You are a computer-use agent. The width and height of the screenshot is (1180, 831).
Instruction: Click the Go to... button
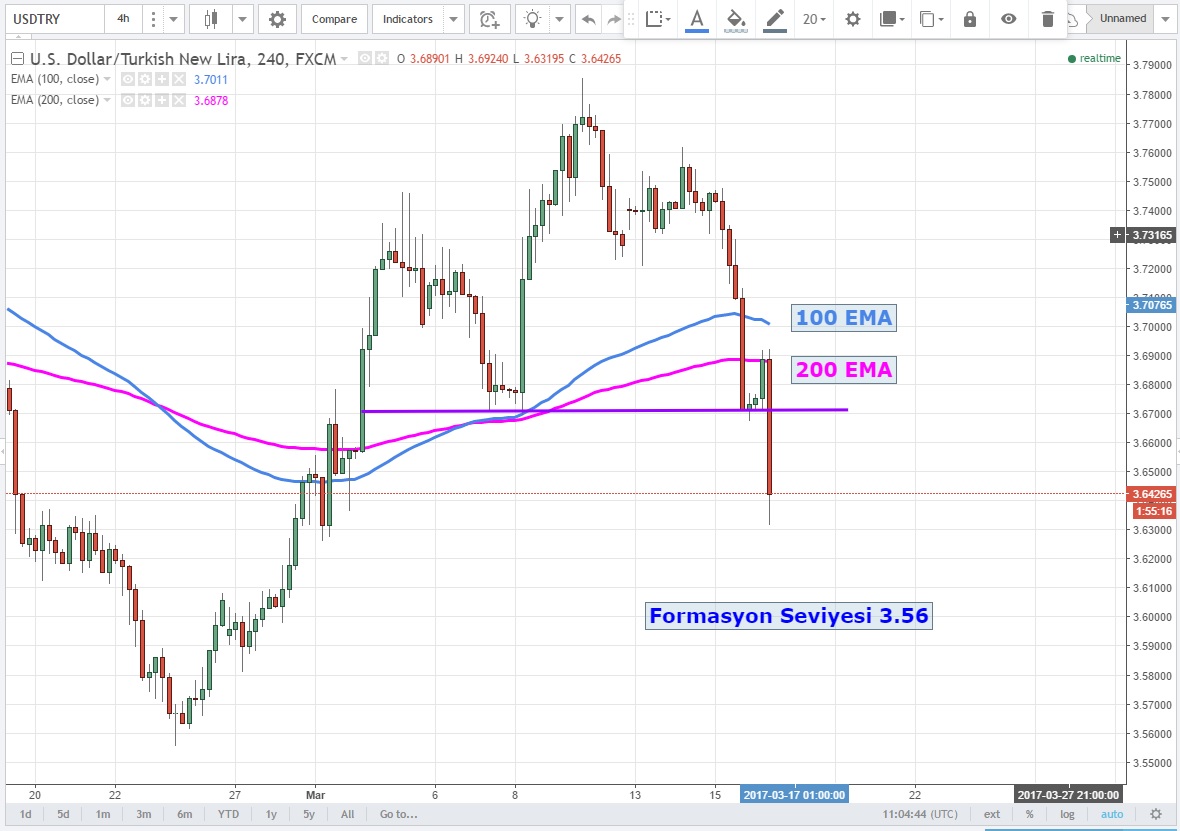[x=398, y=814]
